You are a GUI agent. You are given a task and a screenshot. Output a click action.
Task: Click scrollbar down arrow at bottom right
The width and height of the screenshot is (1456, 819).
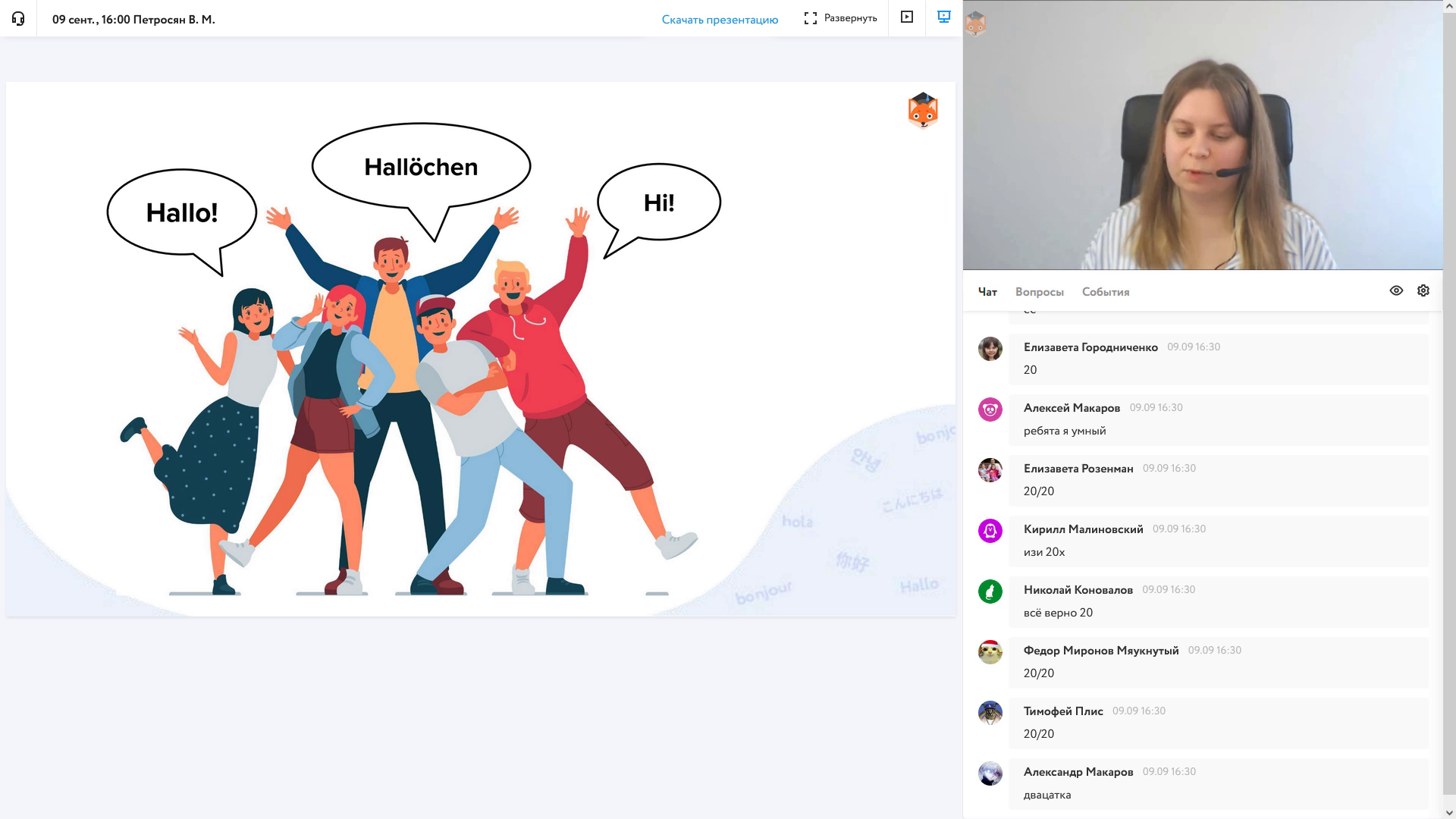click(1449, 813)
